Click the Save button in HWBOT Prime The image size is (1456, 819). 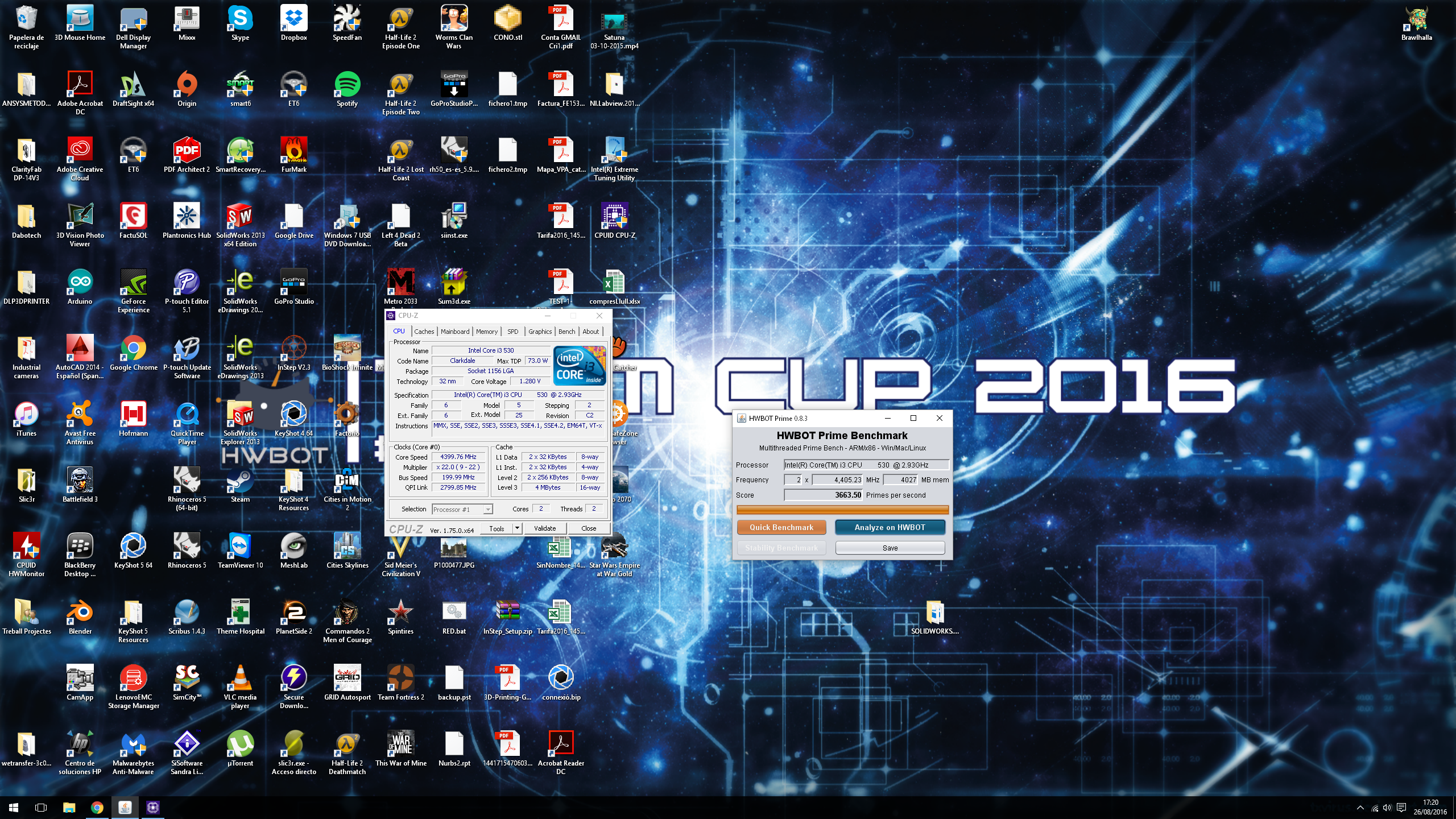(x=890, y=548)
